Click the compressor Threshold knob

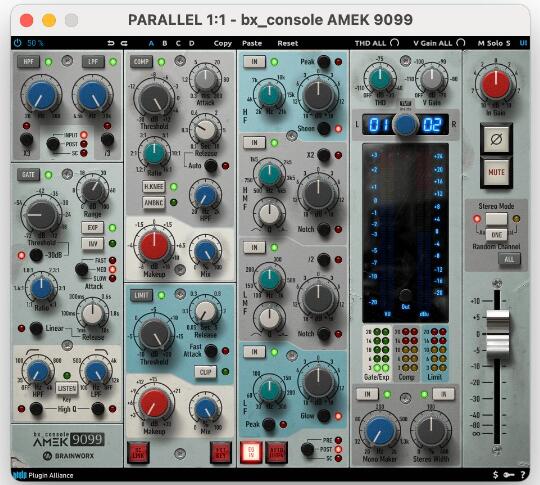tap(154, 98)
